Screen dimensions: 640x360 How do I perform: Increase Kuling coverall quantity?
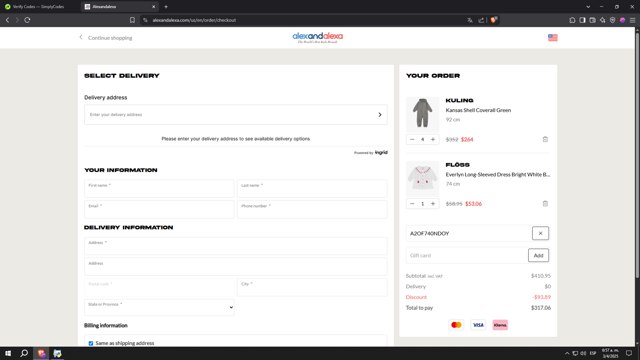[433, 140]
